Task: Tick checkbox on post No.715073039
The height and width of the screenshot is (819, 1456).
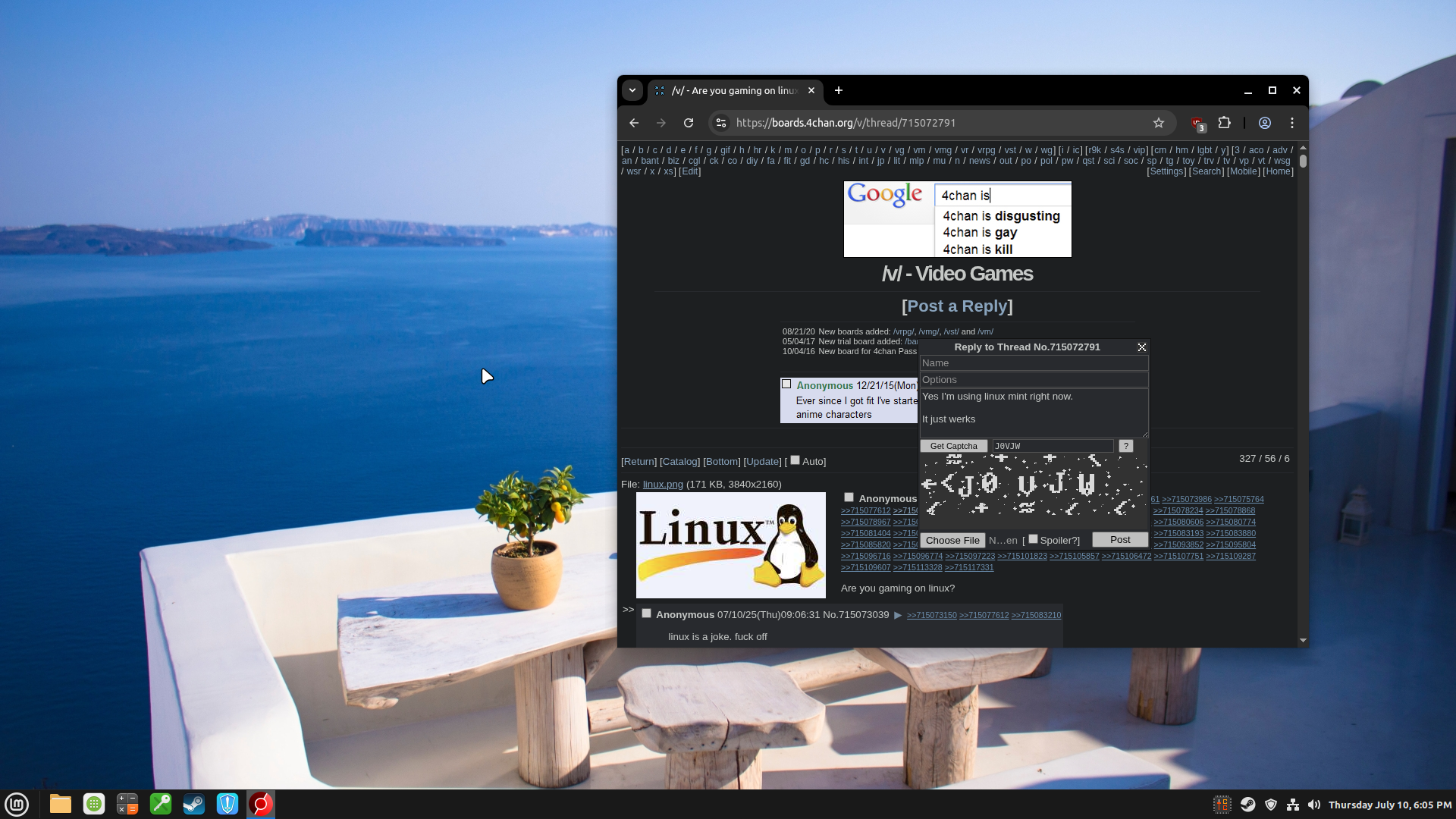Action: (646, 613)
